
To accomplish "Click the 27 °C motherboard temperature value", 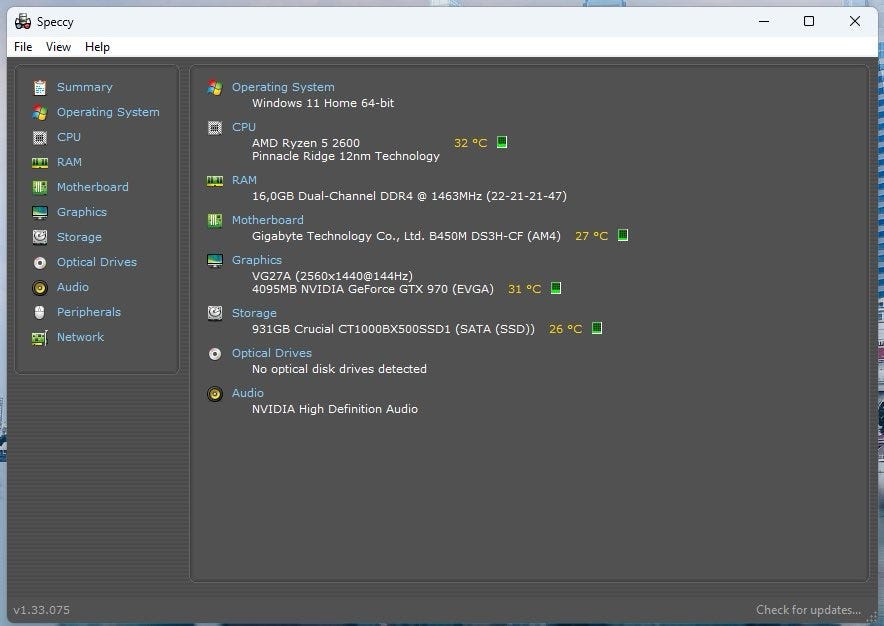I will coord(591,236).
